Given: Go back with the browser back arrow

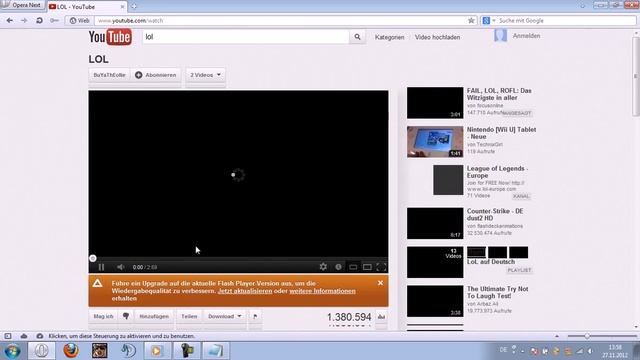Looking at the screenshot, I should coord(10,20).
